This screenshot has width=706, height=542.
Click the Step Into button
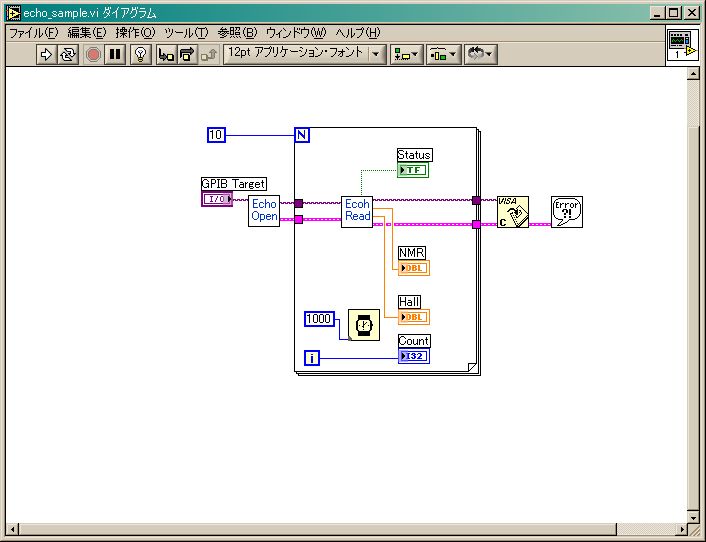tap(166, 54)
